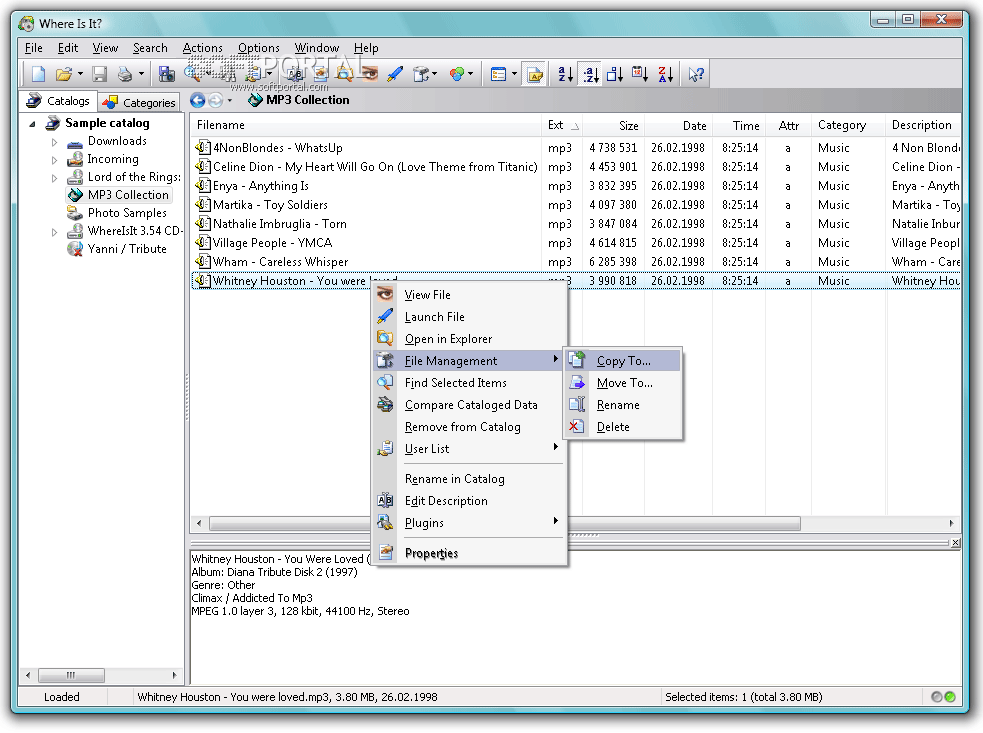Click the 4NonBlondes file audio icon

pos(202,147)
